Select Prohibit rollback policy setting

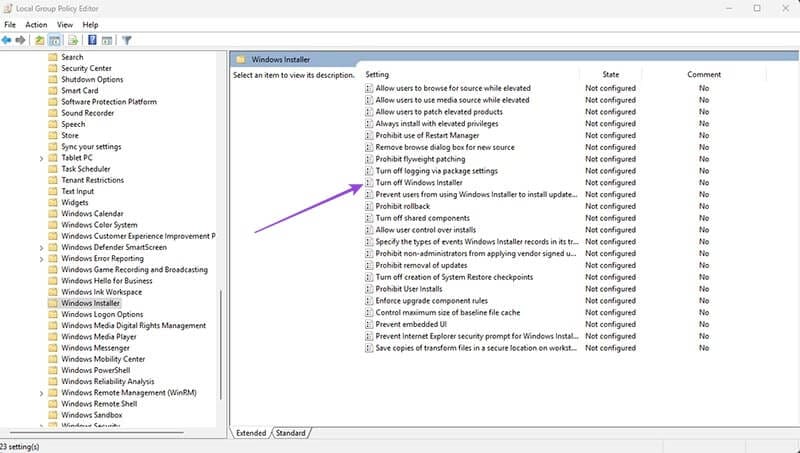point(402,206)
